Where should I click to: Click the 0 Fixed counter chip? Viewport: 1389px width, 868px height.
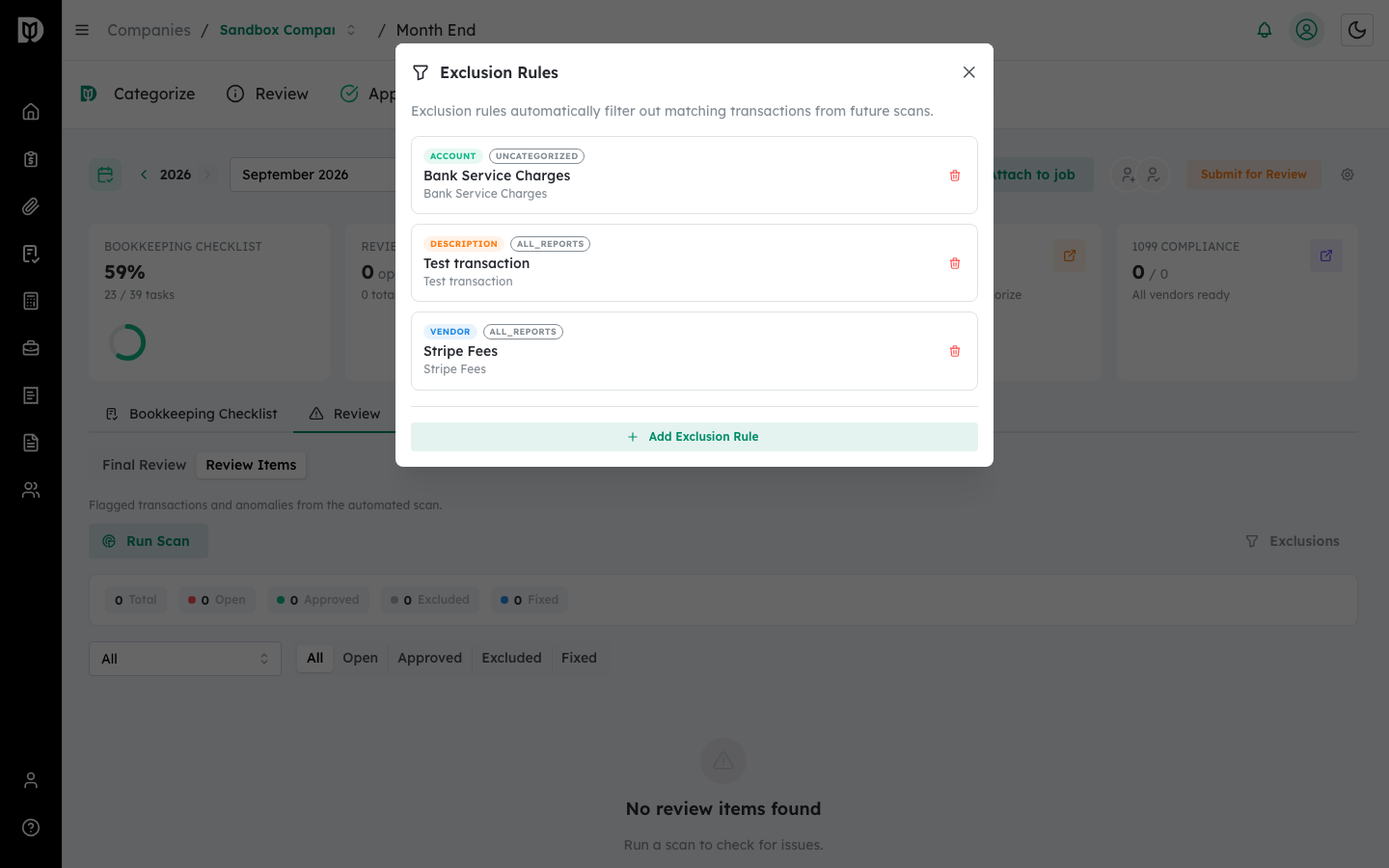coord(529,600)
